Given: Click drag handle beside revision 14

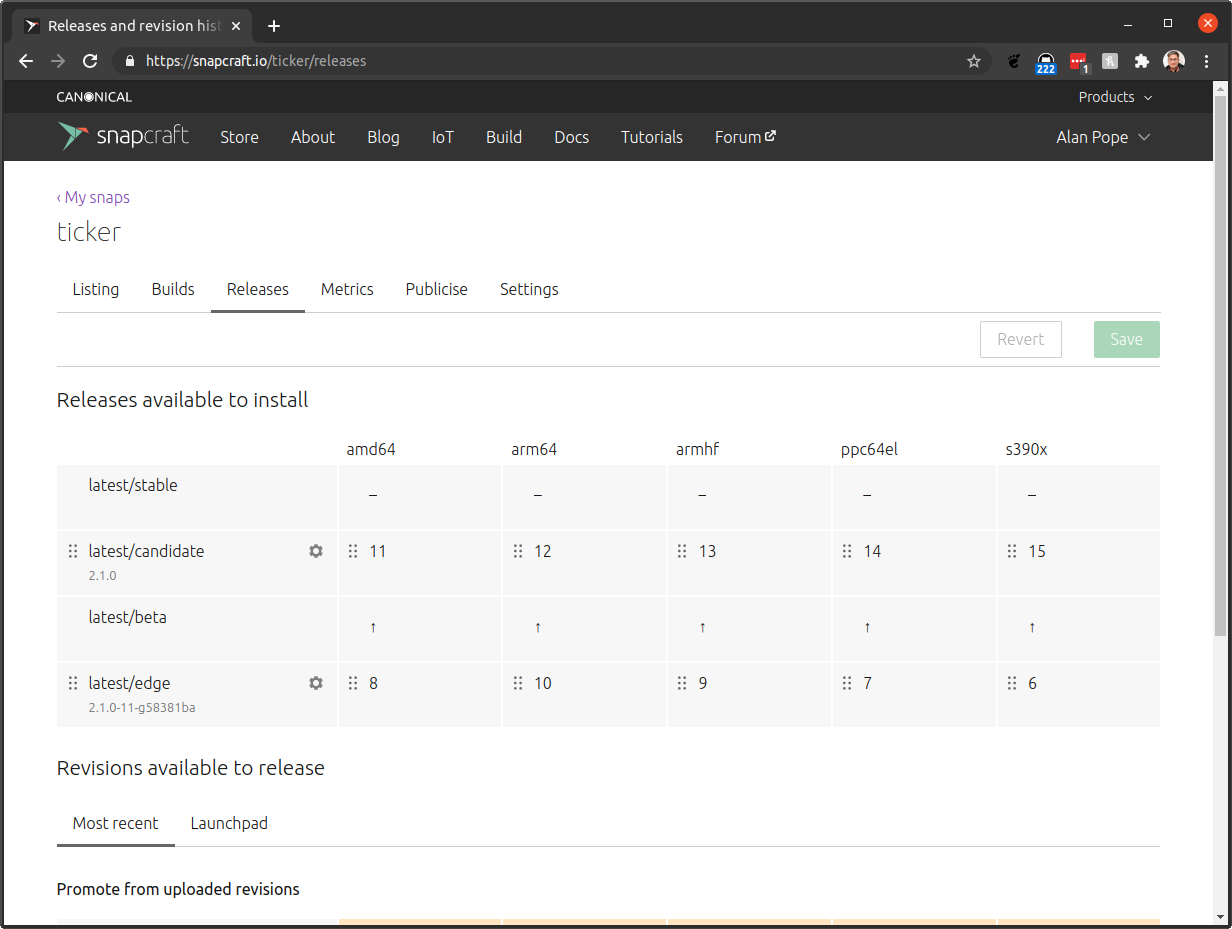Looking at the screenshot, I should pyautogui.click(x=847, y=551).
